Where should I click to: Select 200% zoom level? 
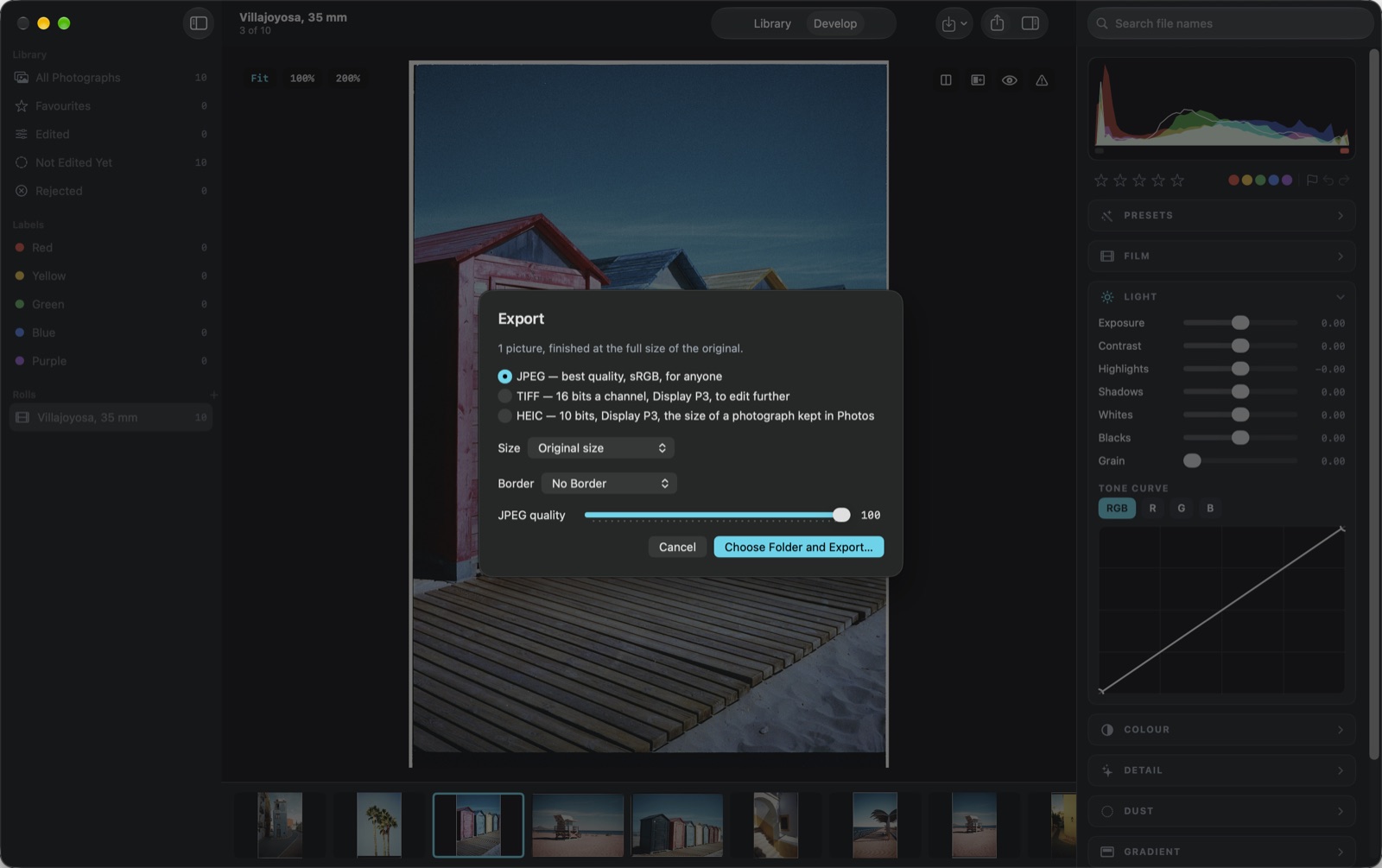(348, 79)
